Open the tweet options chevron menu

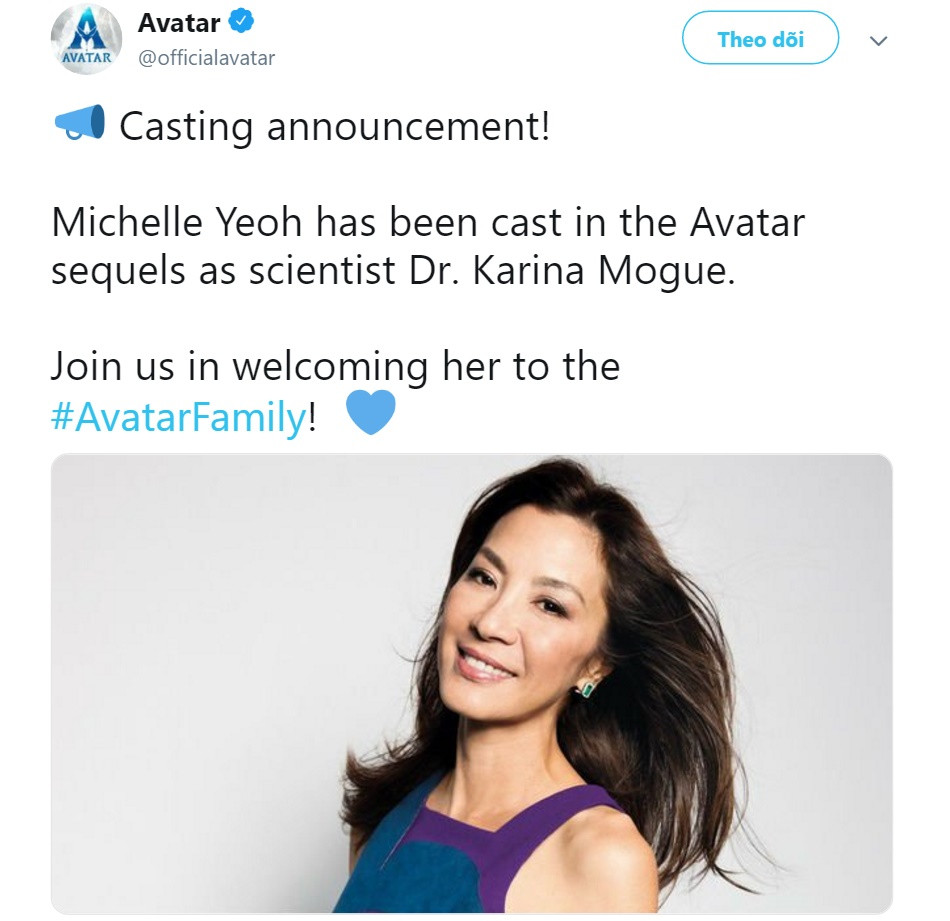click(878, 41)
